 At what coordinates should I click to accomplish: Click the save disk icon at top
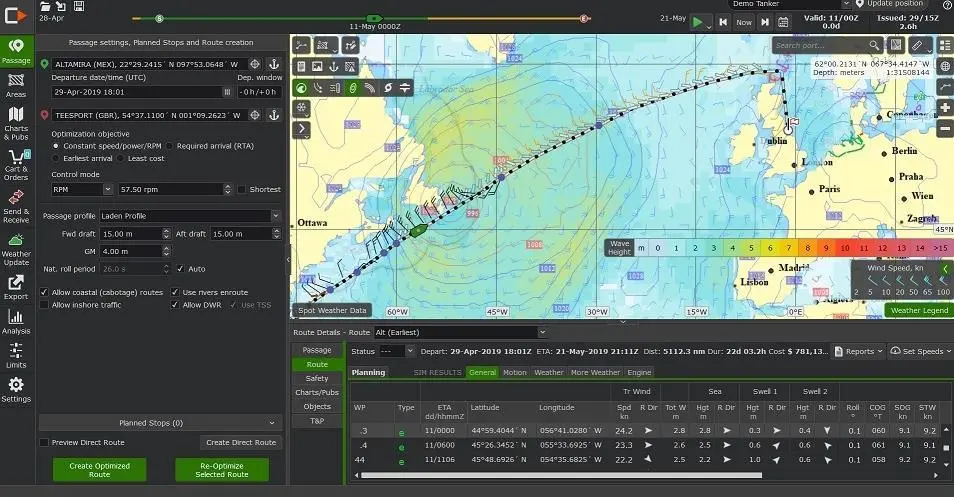click(x=78, y=6)
